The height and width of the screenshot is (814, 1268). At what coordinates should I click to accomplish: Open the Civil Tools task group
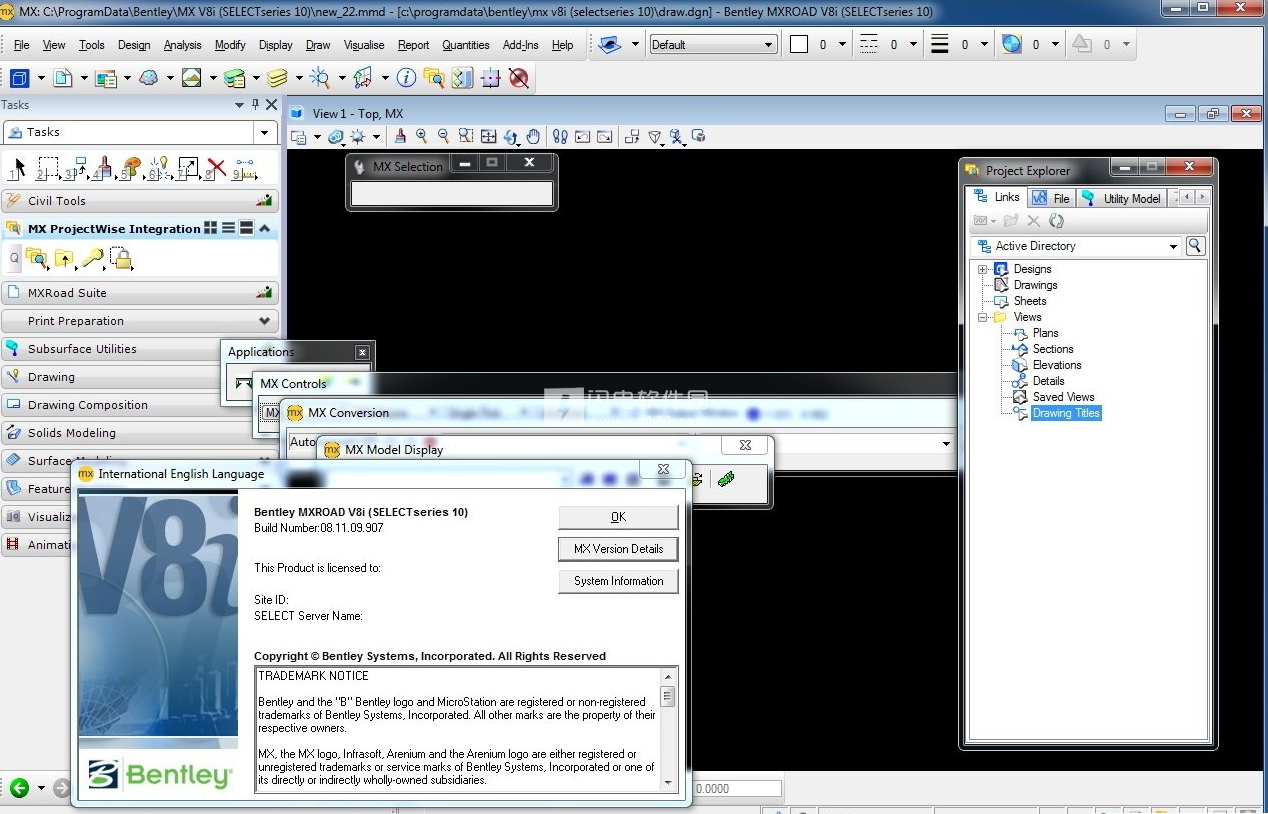(x=140, y=201)
